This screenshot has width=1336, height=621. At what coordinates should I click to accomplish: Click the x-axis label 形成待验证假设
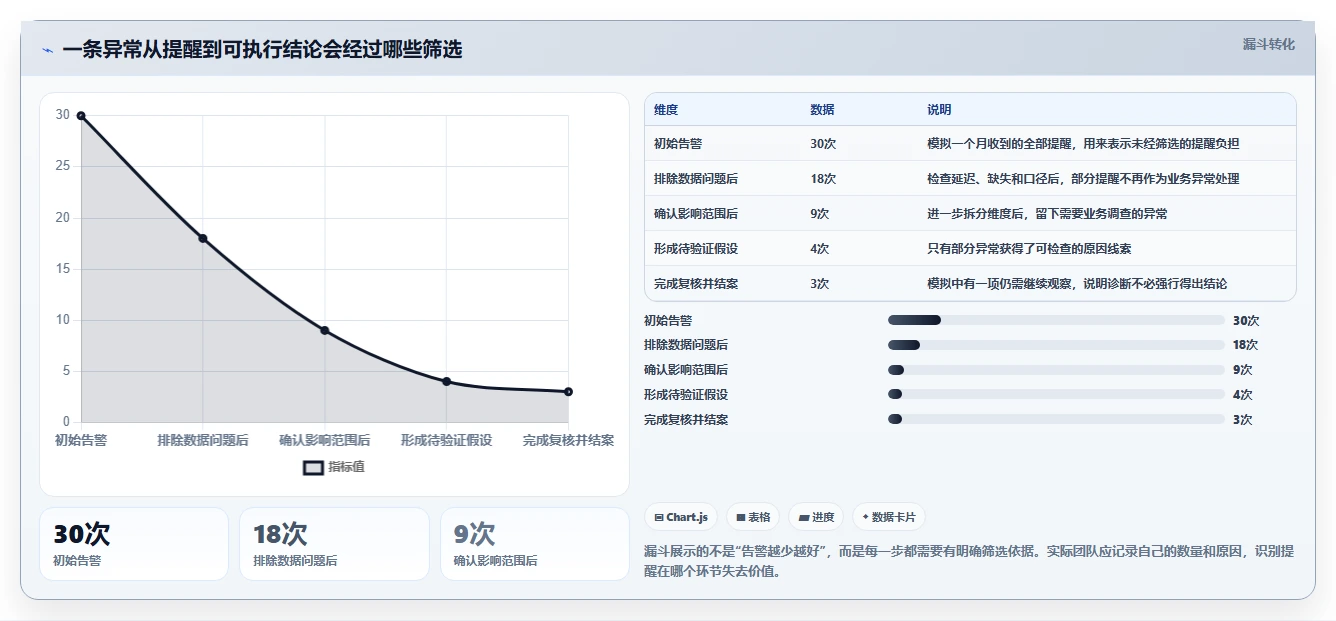(447, 440)
